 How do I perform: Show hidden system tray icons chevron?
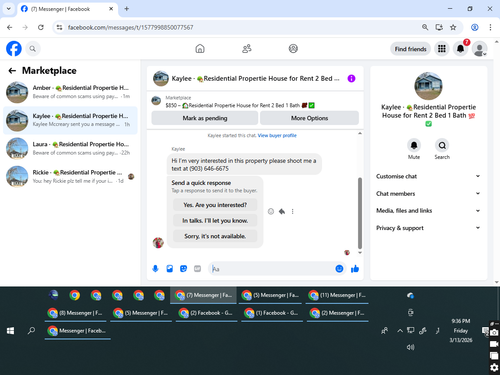(400, 331)
